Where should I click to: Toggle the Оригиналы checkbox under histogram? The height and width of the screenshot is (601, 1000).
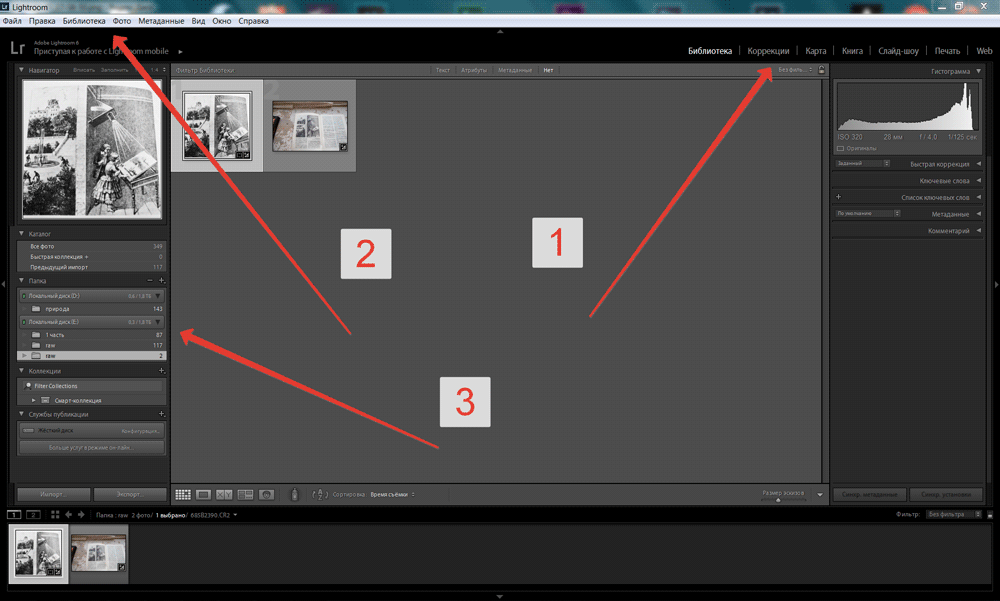tap(841, 149)
